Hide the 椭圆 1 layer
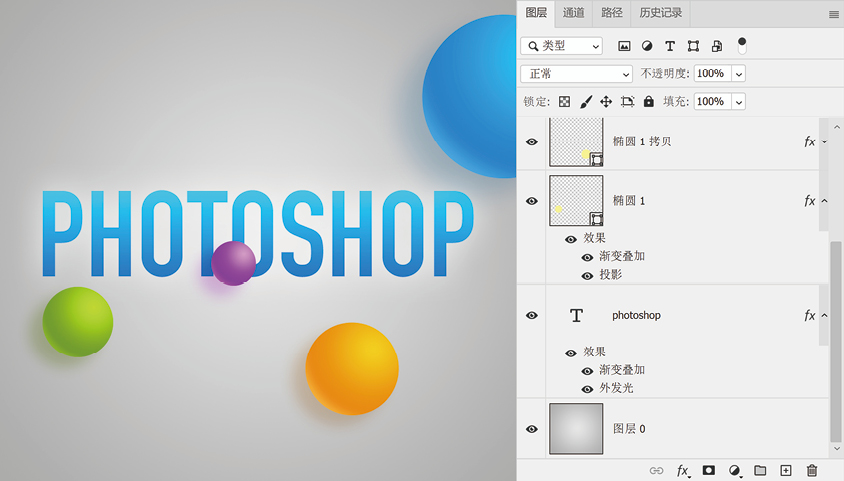 click(x=532, y=201)
